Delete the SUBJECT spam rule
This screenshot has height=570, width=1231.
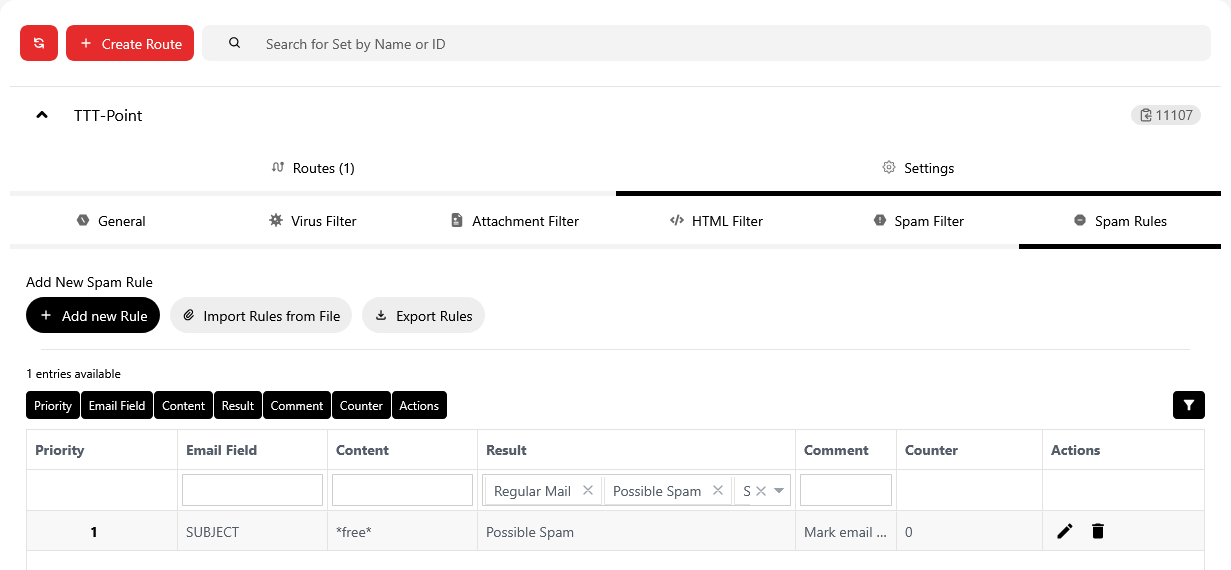tap(1098, 531)
